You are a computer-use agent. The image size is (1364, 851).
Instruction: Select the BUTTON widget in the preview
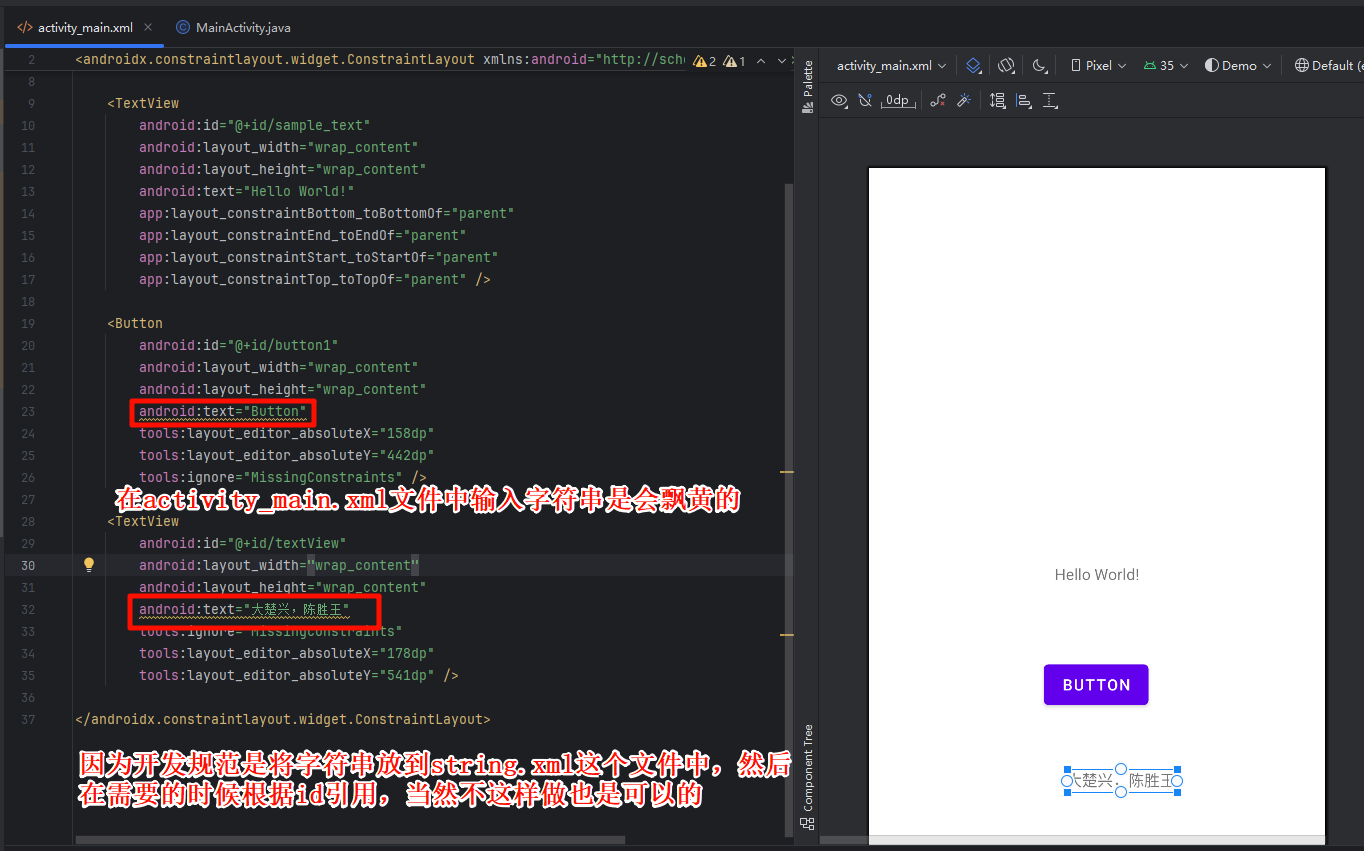point(1096,685)
